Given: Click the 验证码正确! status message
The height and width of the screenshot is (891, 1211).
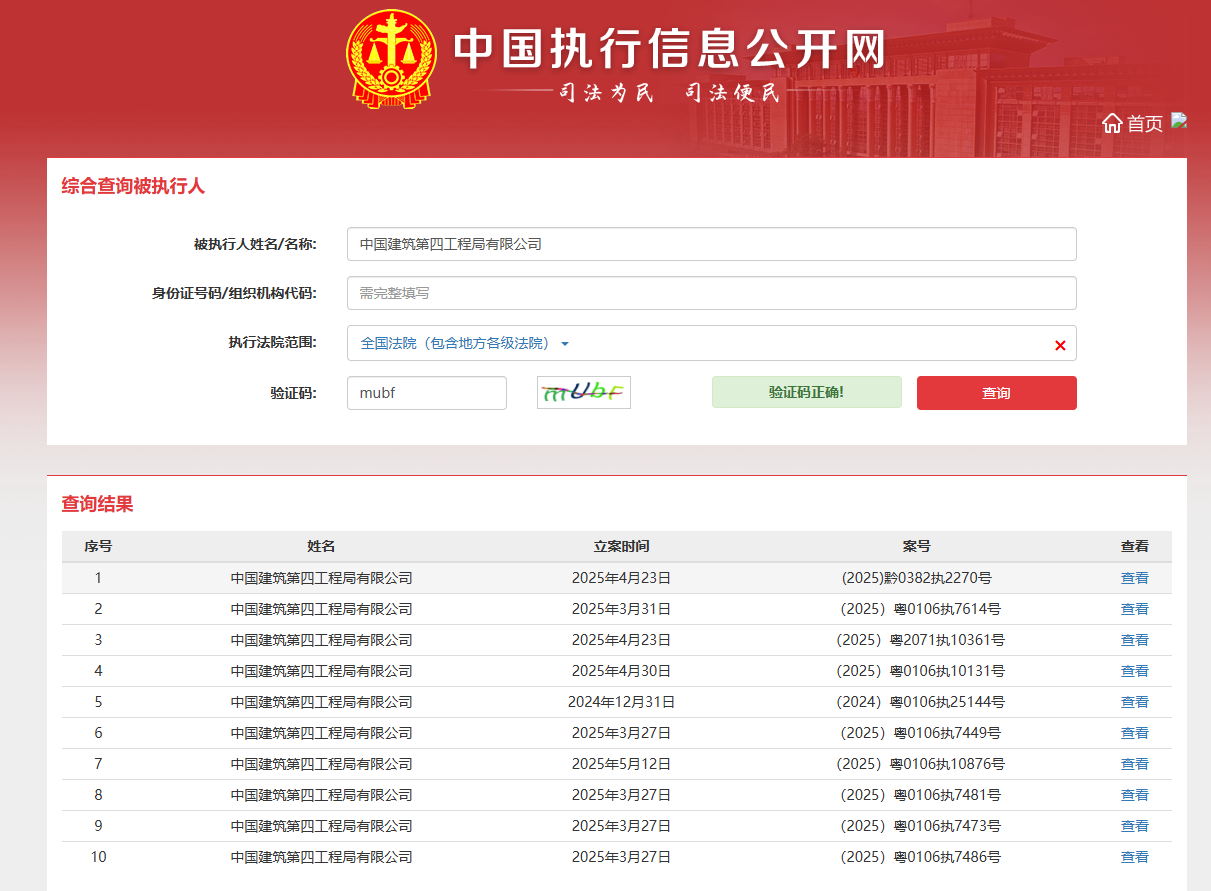Looking at the screenshot, I should tap(807, 392).
